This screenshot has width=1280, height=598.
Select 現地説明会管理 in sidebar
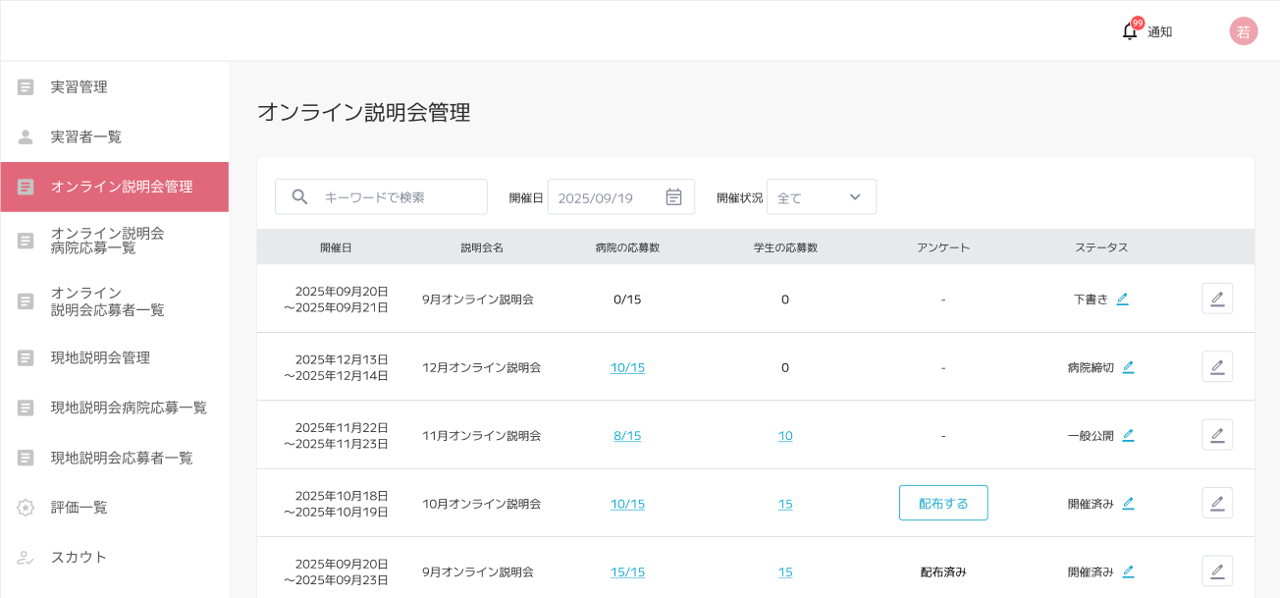[x=100, y=357]
